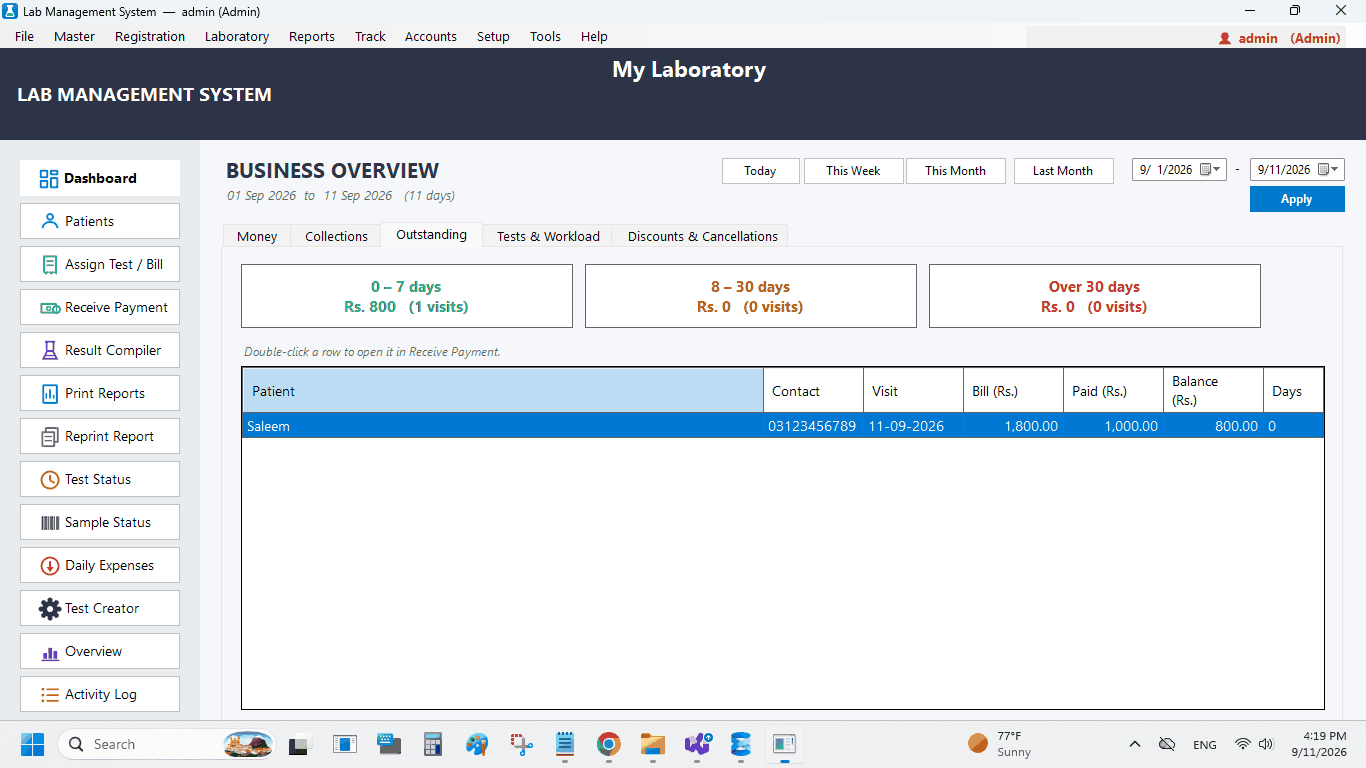1366x768 pixels.
Task: Open the Daily Expenses sidebar item
Action: pos(100,565)
